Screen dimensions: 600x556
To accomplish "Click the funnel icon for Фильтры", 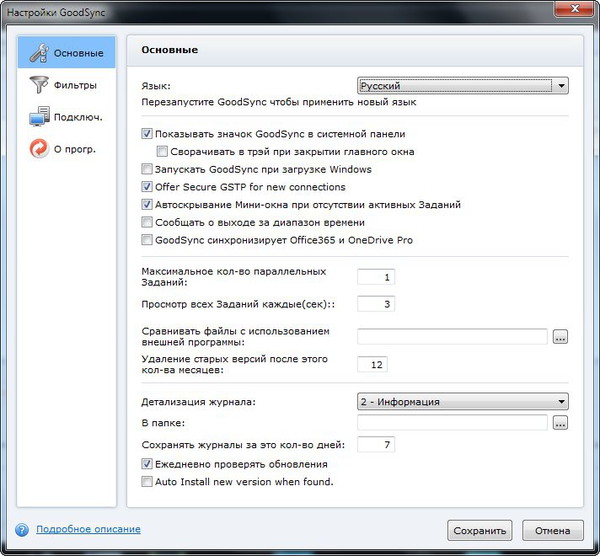I will tap(40, 84).
